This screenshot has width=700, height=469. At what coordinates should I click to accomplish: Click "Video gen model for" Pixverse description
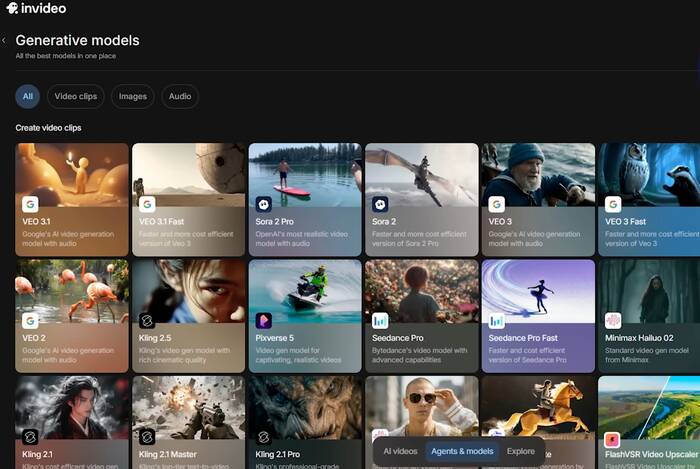288,351
